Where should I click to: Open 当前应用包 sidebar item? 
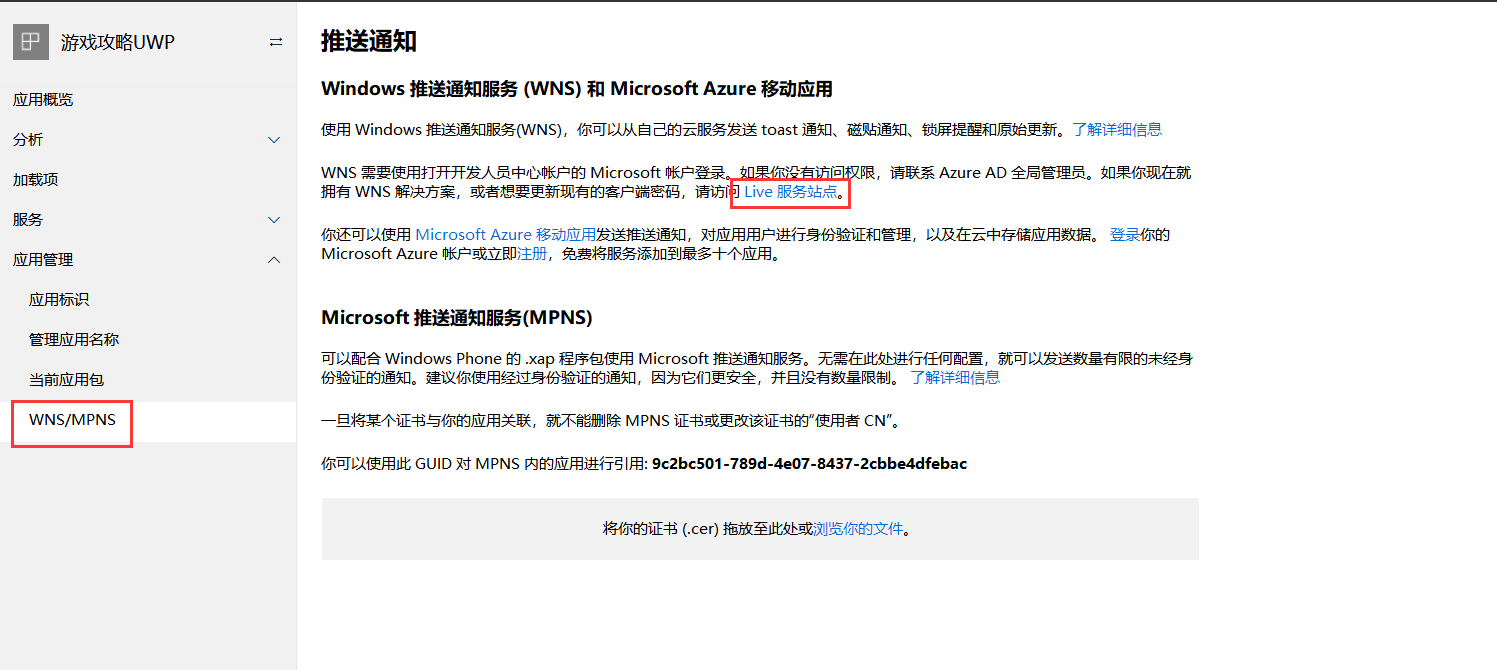(67, 380)
